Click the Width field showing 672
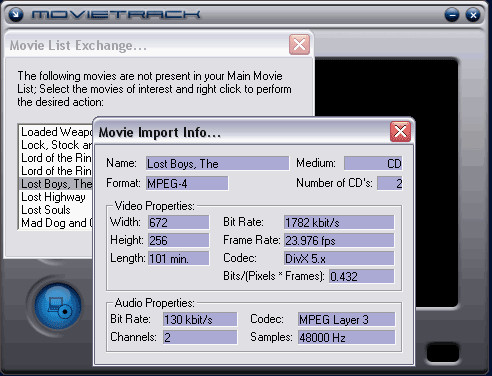Image resolution: width=492 pixels, height=376 pixels. pyautogui.click(x=179, y=222)
